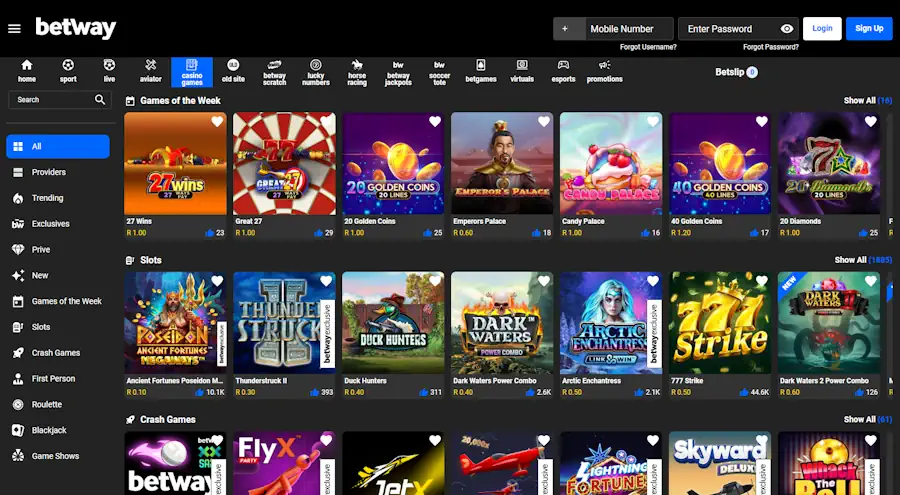
Task: Click the betway logo
Action: pyautogui.click(x=76, y=28)
